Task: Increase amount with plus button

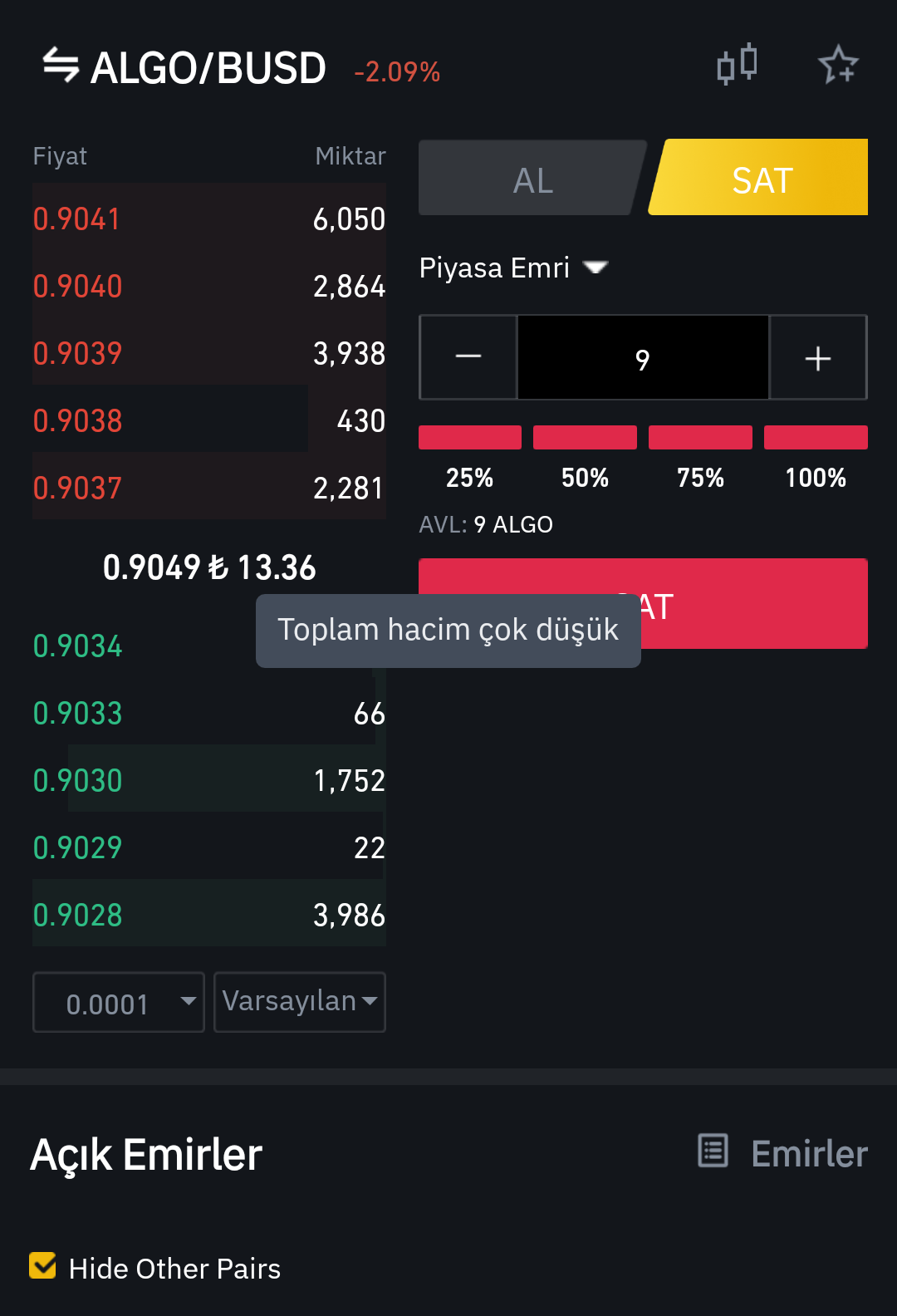Action: (x=818, y=357)
